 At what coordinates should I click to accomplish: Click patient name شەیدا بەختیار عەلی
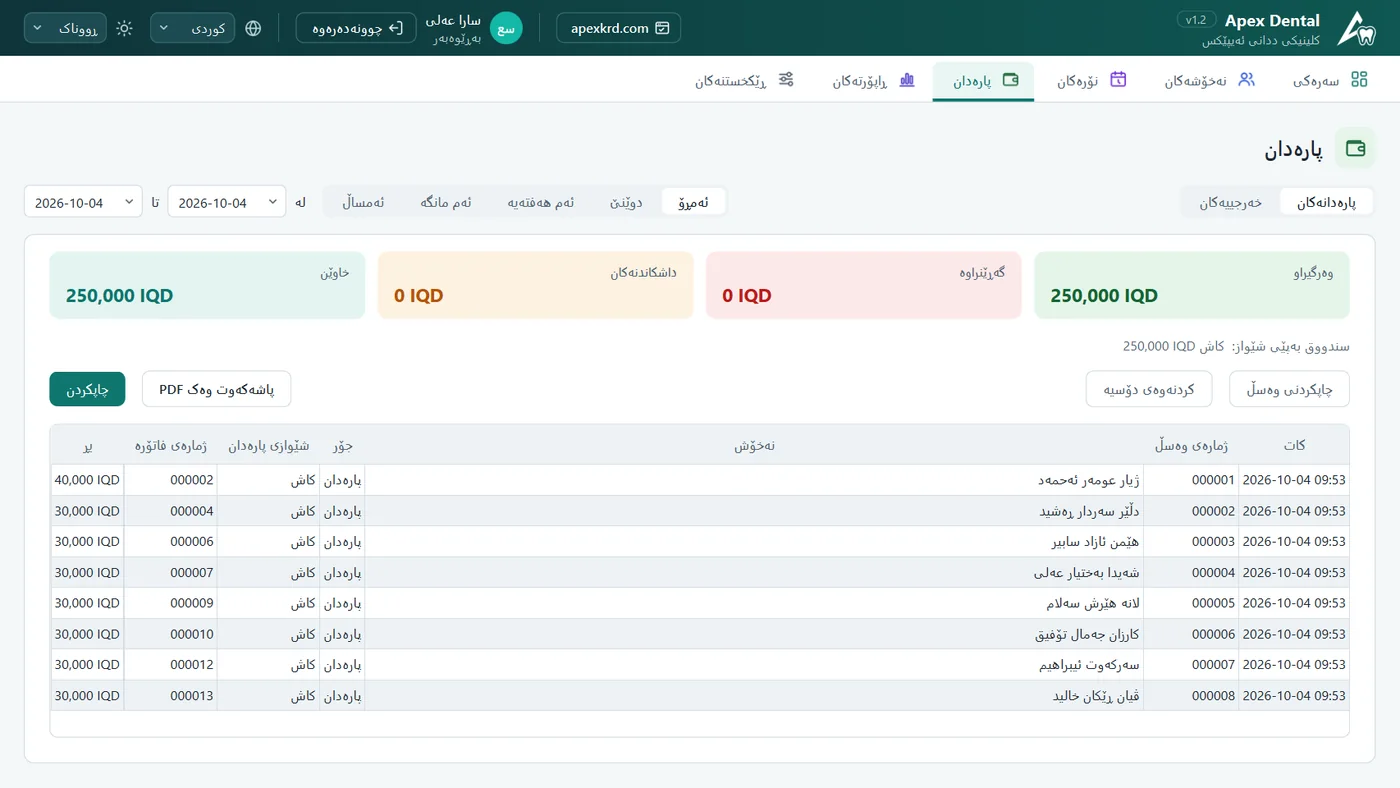[x=1087, y=573]
